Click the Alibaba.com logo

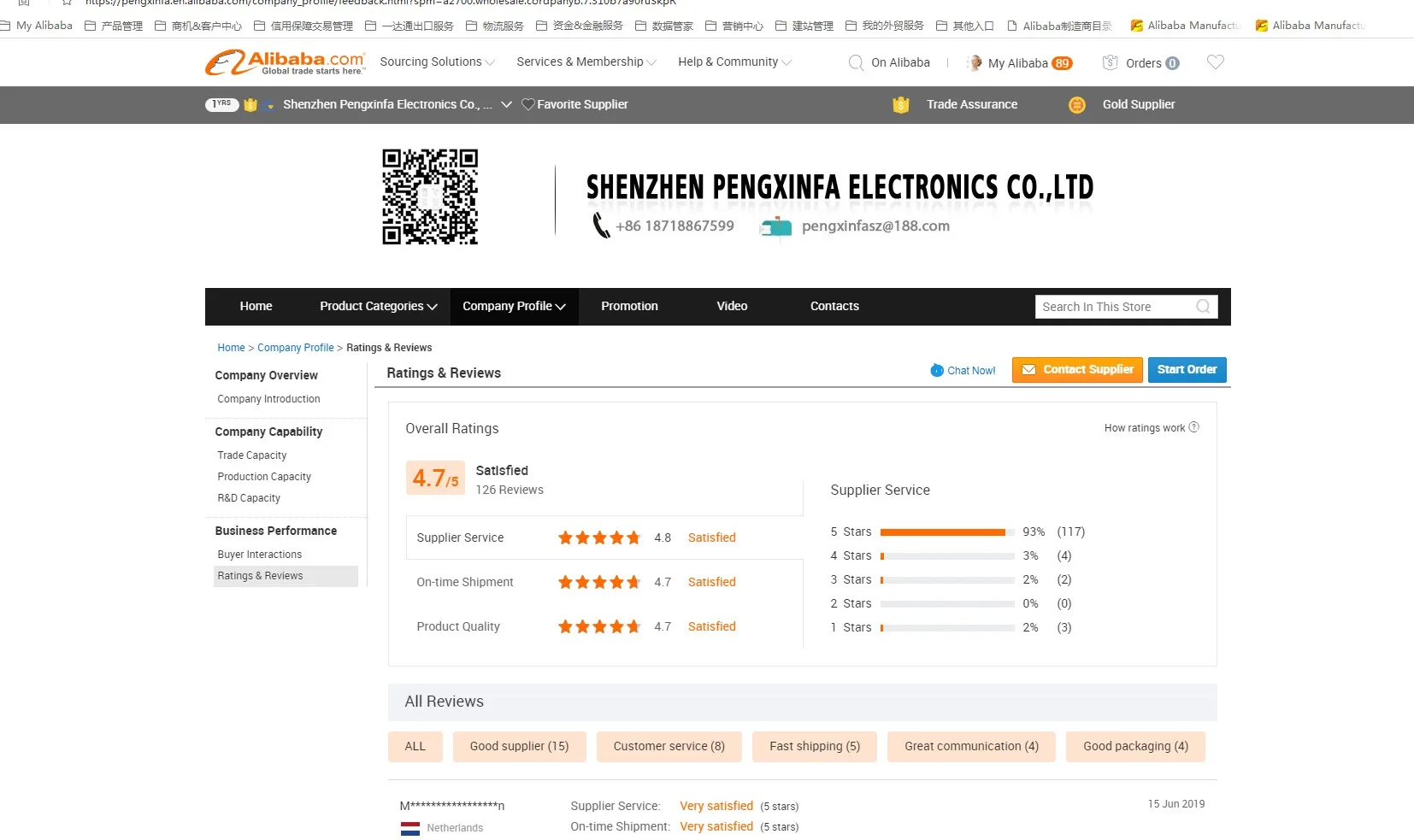click(x=286, y=62)
